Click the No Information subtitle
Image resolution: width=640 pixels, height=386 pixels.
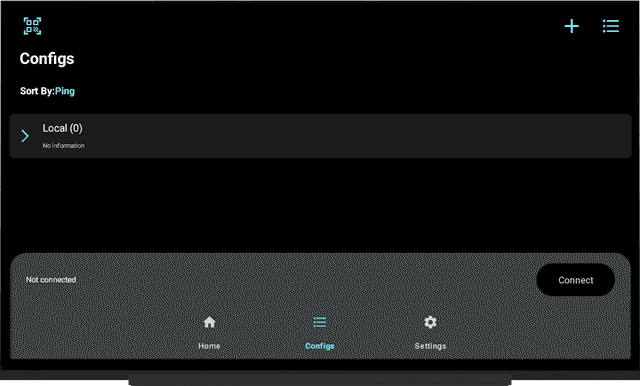point(64,146)
